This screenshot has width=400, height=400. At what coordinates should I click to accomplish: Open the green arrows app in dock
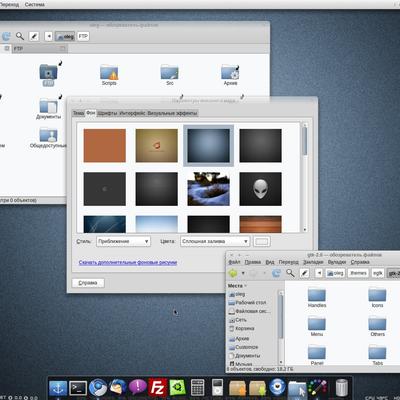(177, 388)
